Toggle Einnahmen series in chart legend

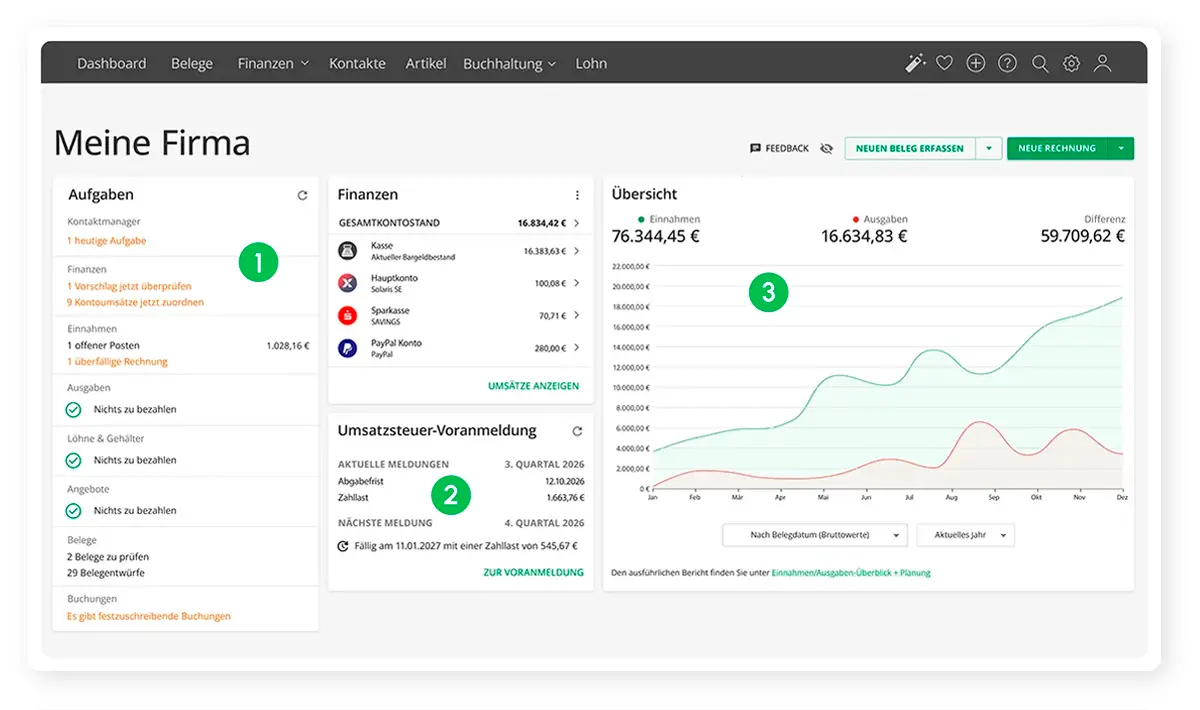coord(669,219)
